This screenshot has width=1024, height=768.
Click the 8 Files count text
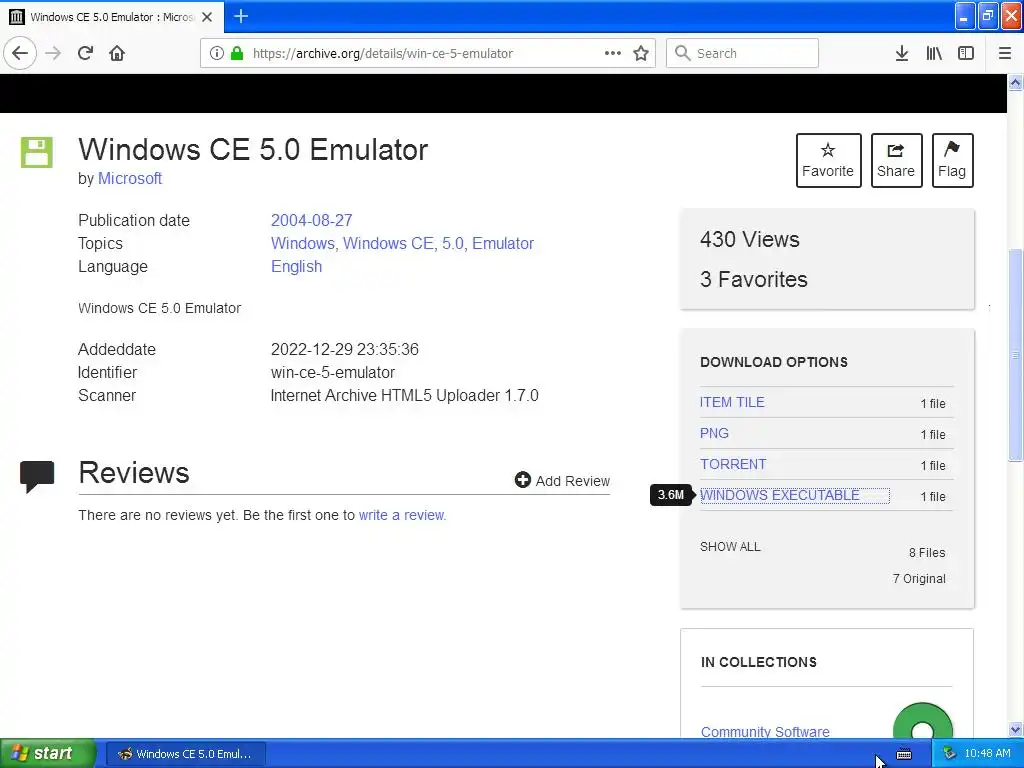pyautogui.click(x=927, y=552)
